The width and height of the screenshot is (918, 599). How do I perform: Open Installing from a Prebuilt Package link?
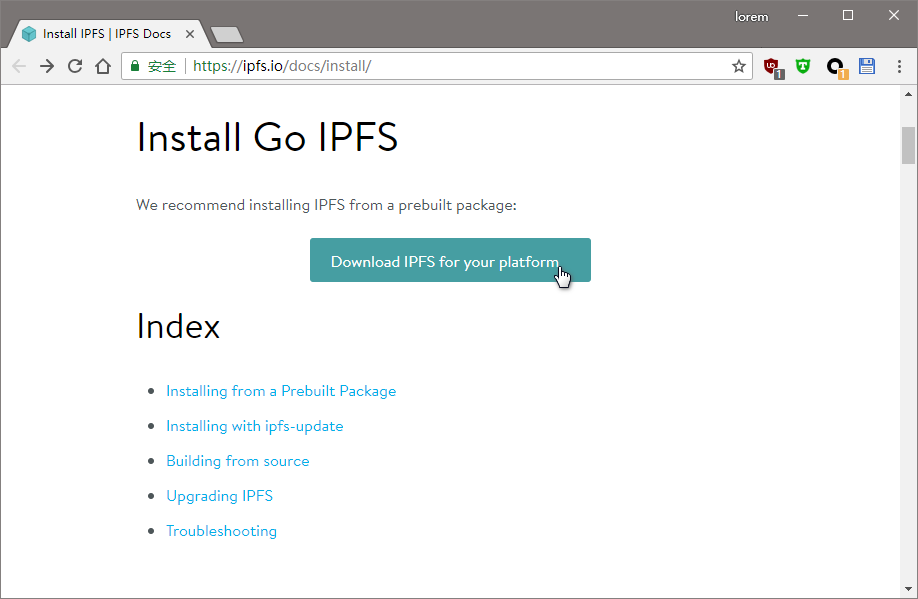[x=281, y=391]
